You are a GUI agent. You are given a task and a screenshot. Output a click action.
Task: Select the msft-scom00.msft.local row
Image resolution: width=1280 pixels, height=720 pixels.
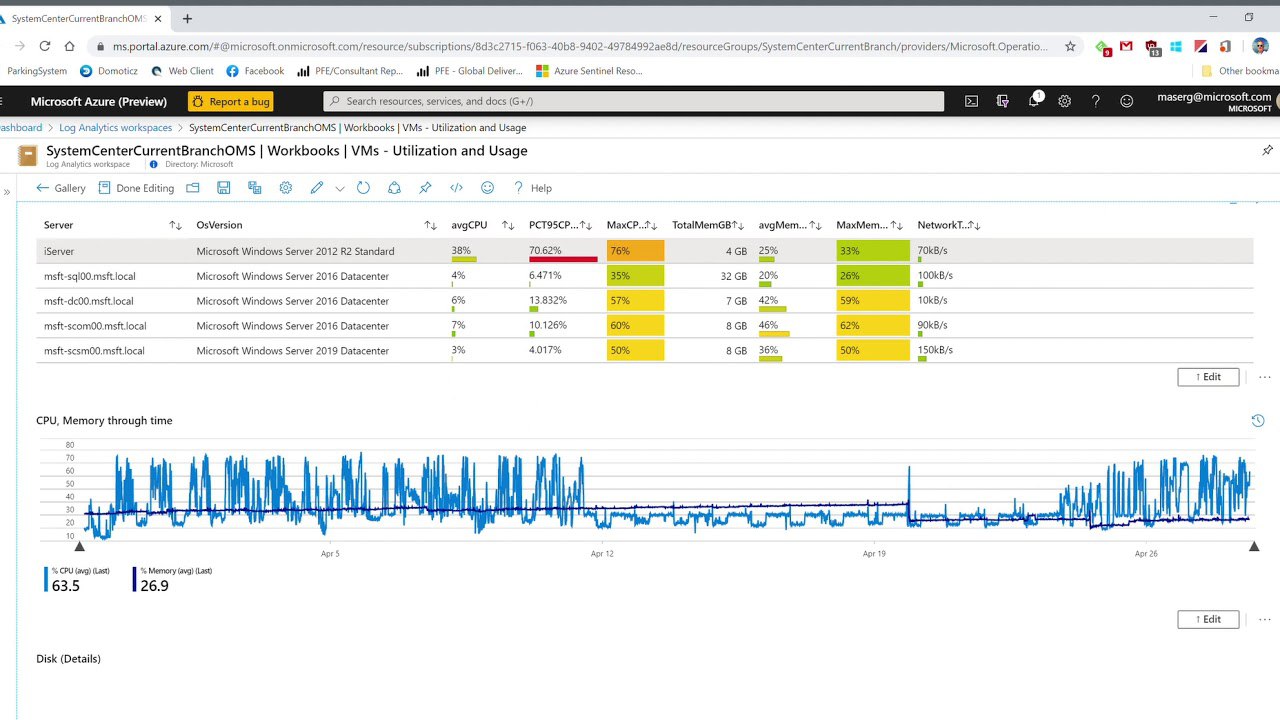tap(644, 326)
